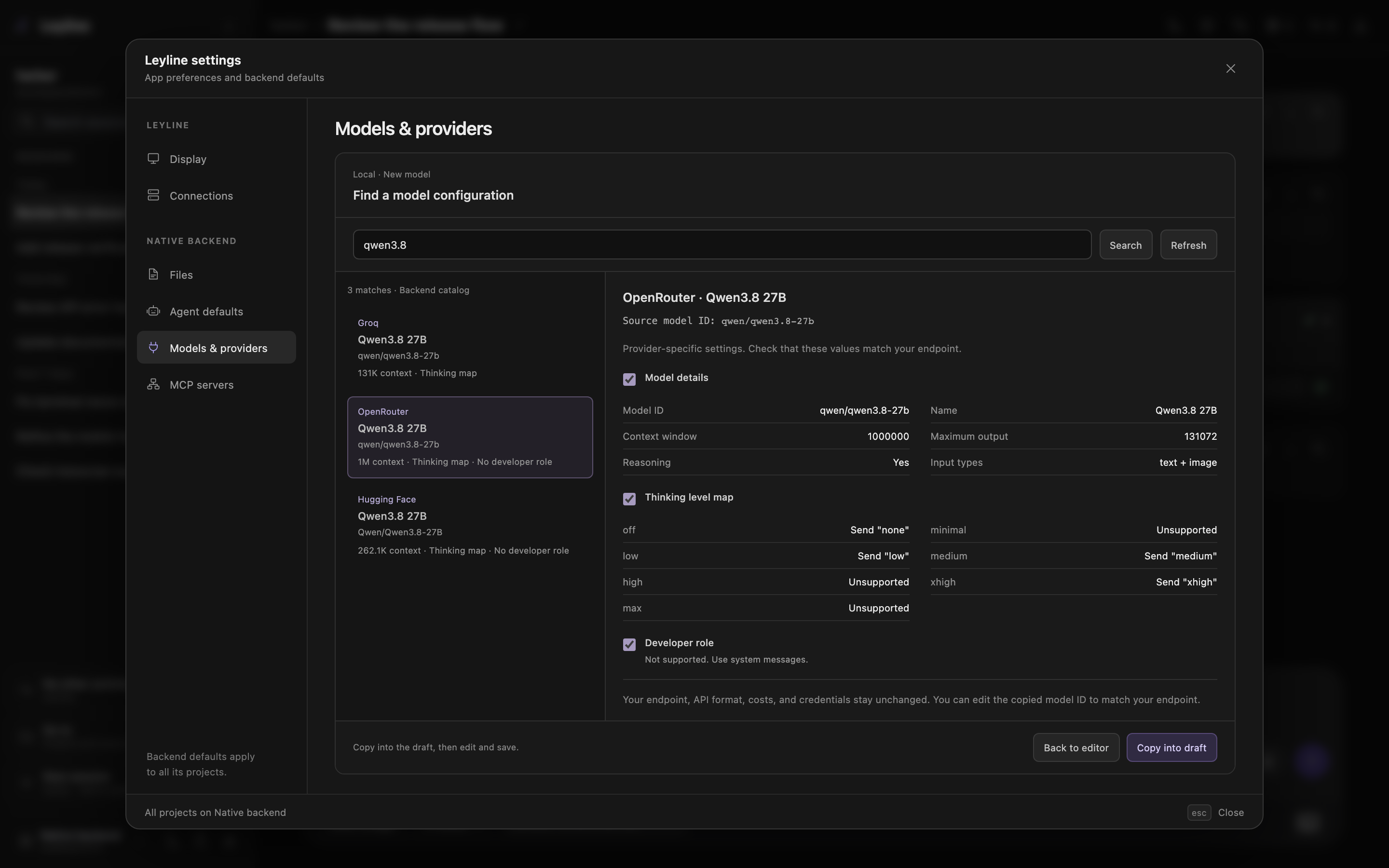The width and height of the screenshot is (1389, 868).
Task: Click the minimal row Unsupported value
Action: tap(1186, 530)
